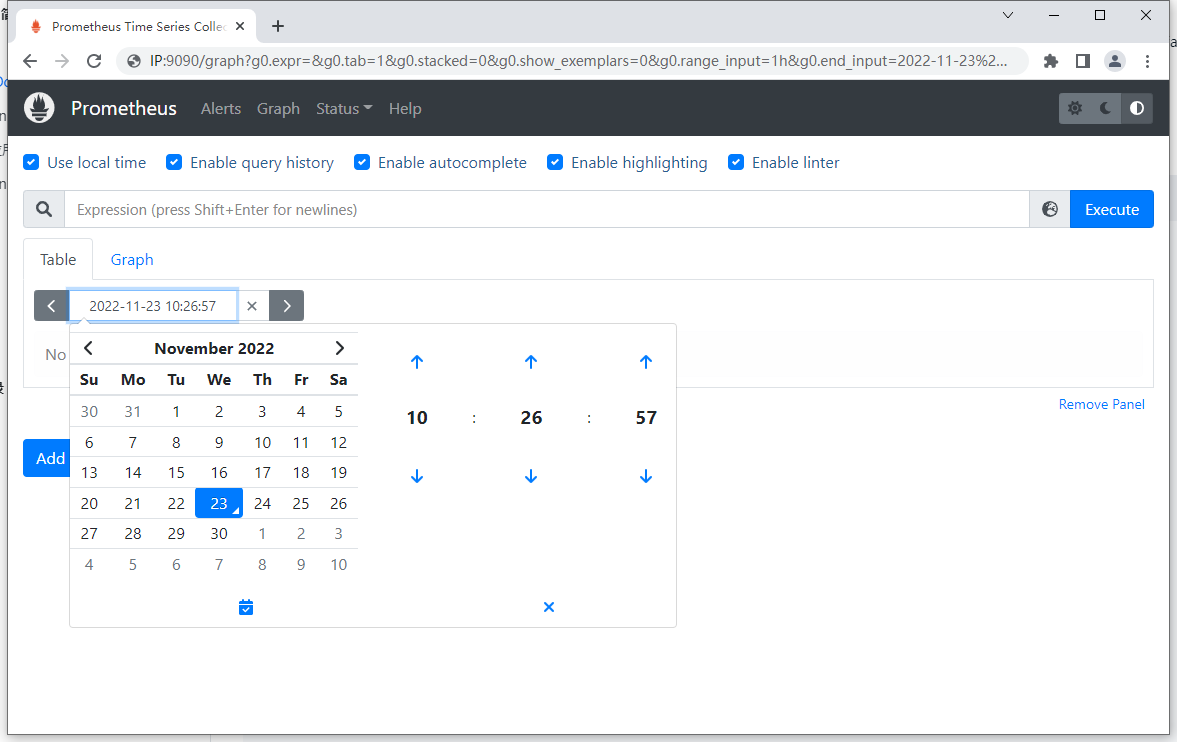Click the November 2022 month header
1177x742 pixels.
[x=214, y=348]
